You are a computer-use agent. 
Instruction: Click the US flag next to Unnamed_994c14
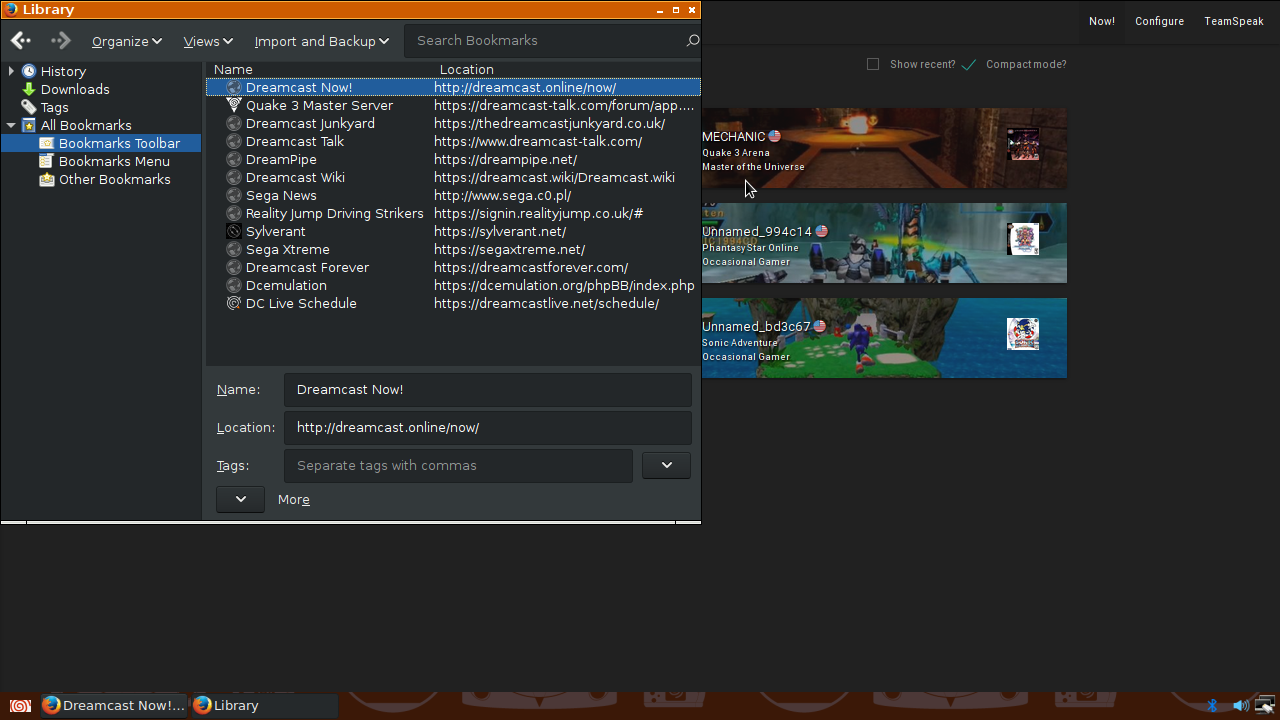[822, 231]
